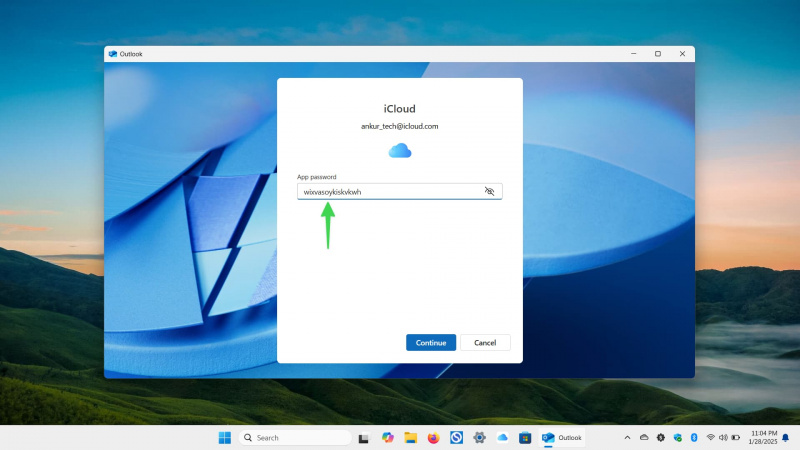Open Copilot from the taskbar
800x450 pixels.
pos(388,438)
